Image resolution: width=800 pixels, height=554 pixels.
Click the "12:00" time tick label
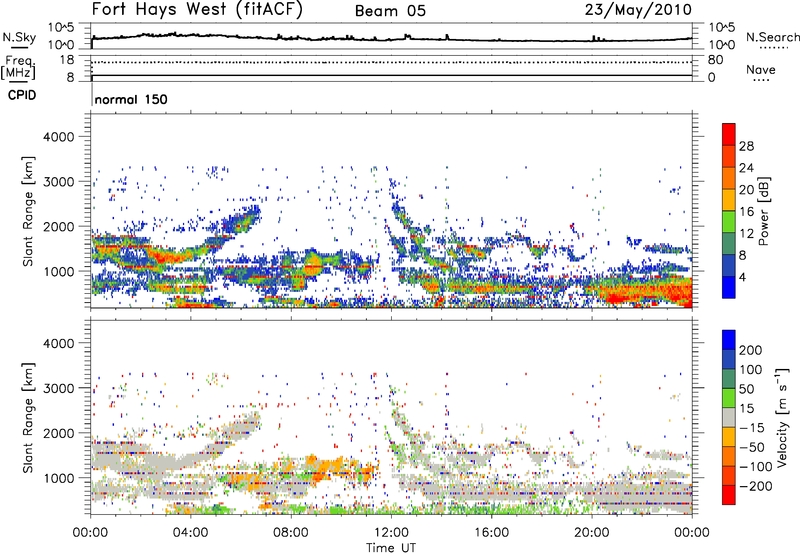pyautogui.click(x=391, y=533)
